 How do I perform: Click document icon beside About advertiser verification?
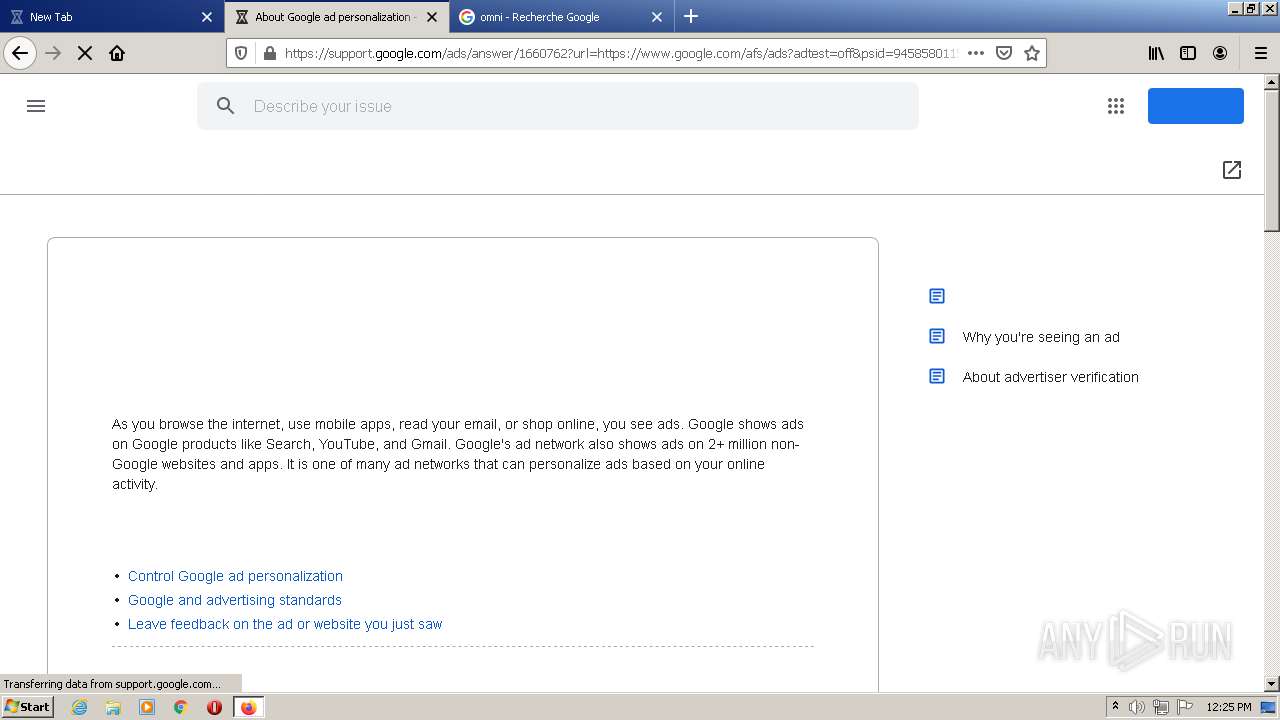click(937, 376)
